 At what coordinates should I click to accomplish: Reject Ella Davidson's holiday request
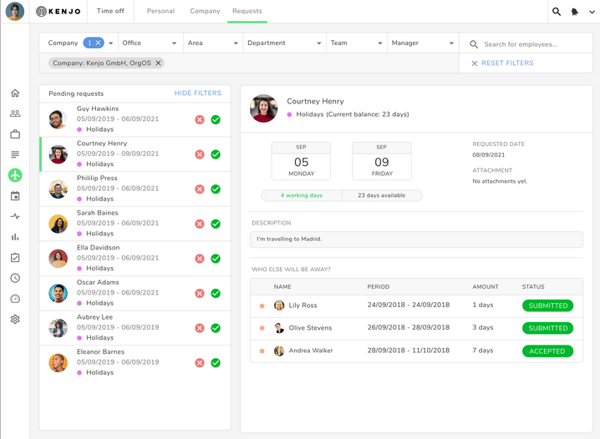pyautogui.click(x=200, y=259)
